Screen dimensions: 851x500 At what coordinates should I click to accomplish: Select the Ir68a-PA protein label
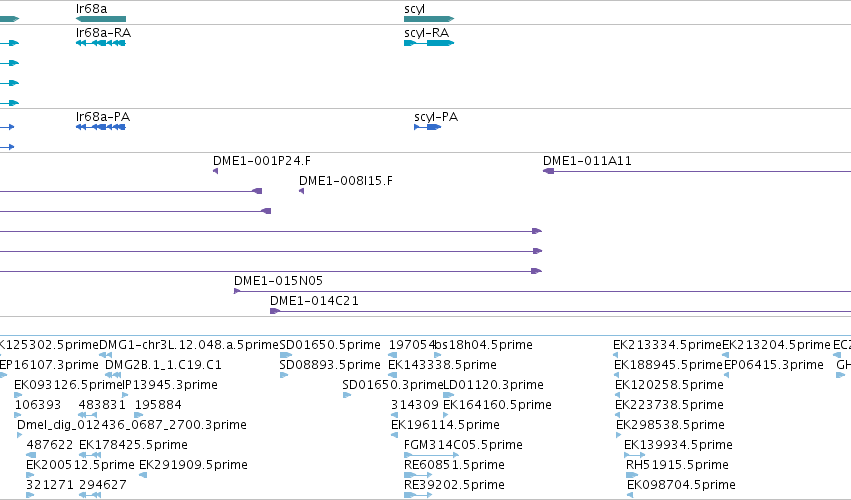pos(103,117)
